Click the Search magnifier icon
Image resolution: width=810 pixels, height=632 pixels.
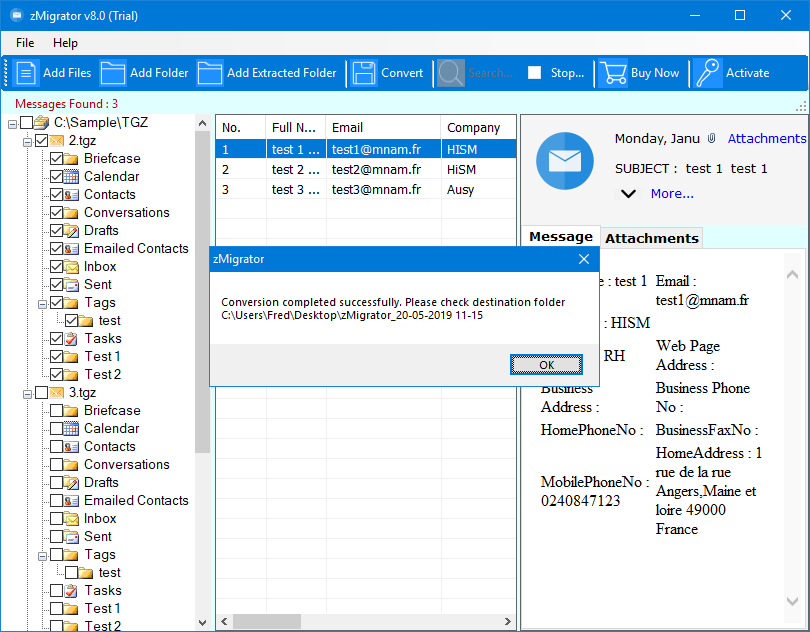point(450,73)
